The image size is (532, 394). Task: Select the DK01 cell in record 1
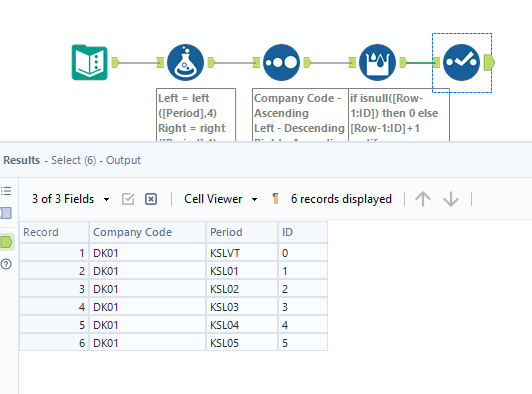point(147,253)
